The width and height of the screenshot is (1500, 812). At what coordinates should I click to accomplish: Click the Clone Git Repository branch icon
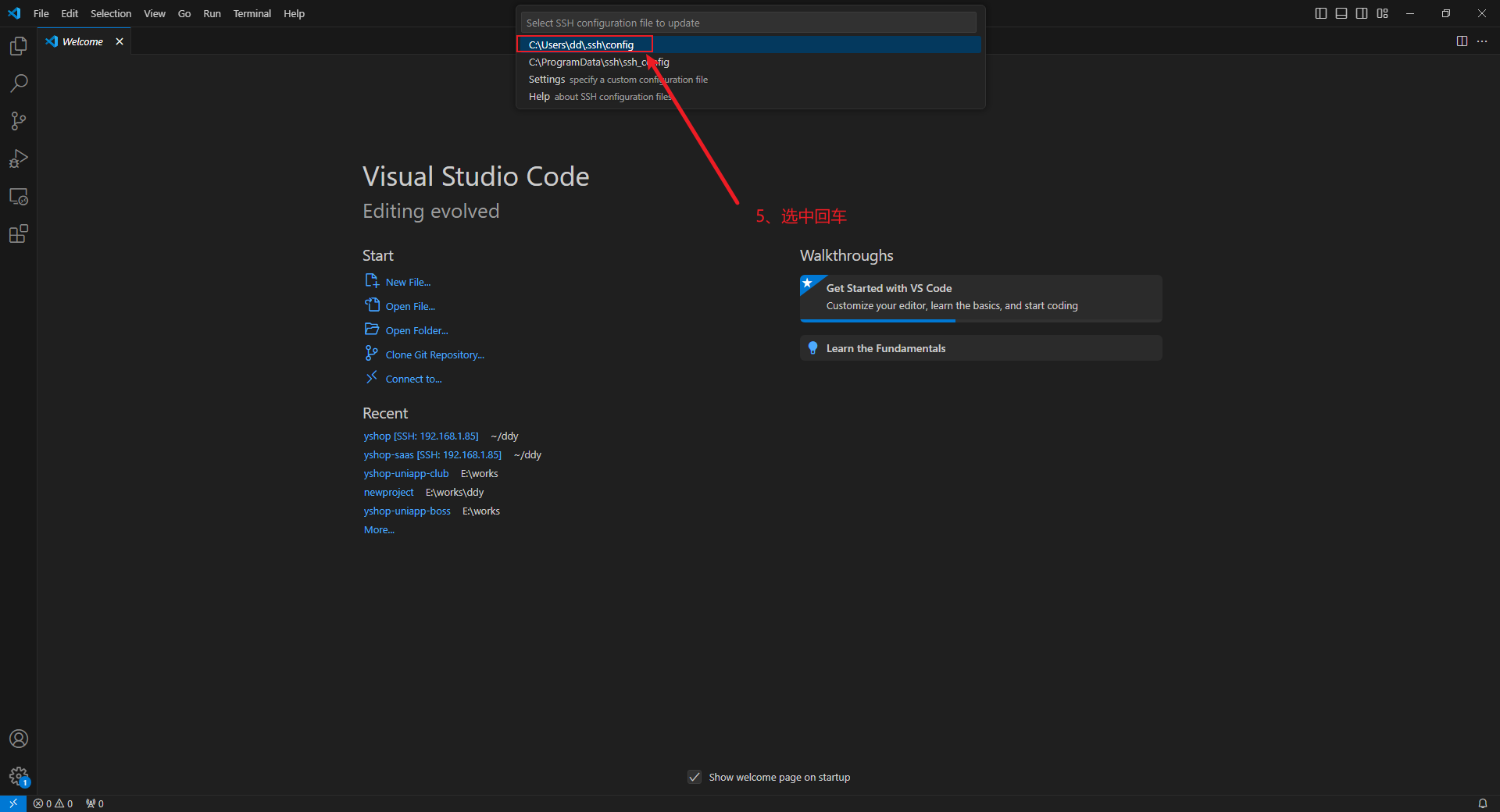(372, 353)
